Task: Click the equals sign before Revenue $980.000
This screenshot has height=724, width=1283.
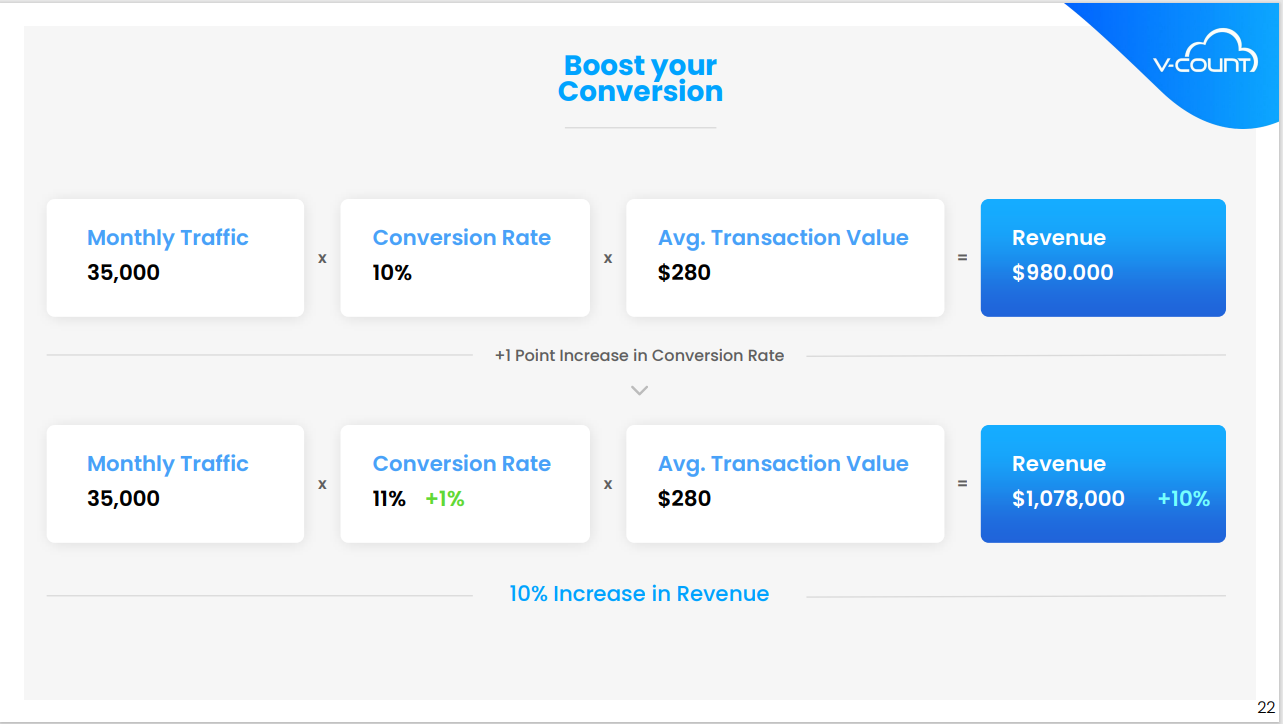Action: [x=963, y=258]
